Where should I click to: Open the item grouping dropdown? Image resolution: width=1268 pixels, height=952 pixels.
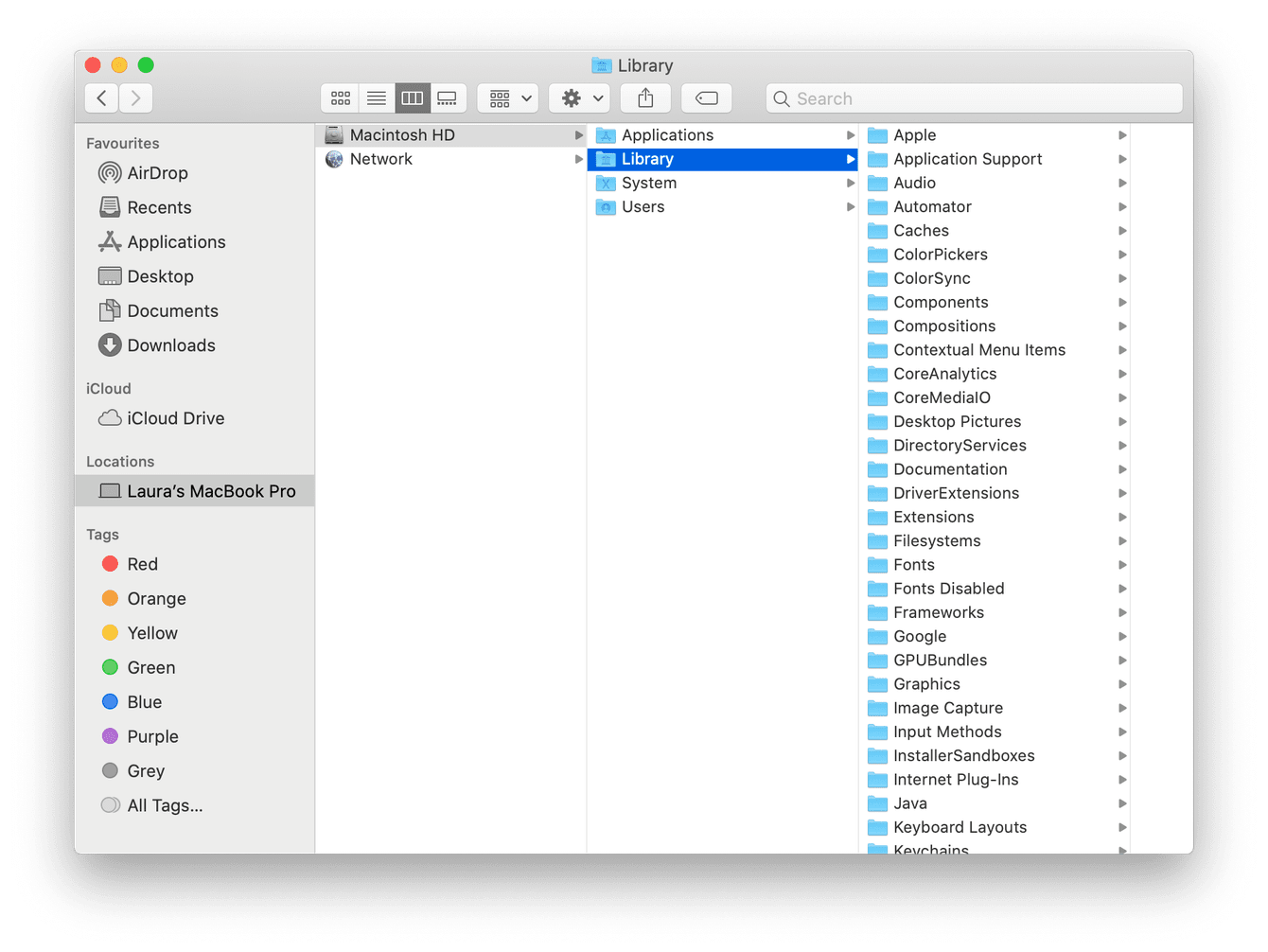click(x=507, y=97)
